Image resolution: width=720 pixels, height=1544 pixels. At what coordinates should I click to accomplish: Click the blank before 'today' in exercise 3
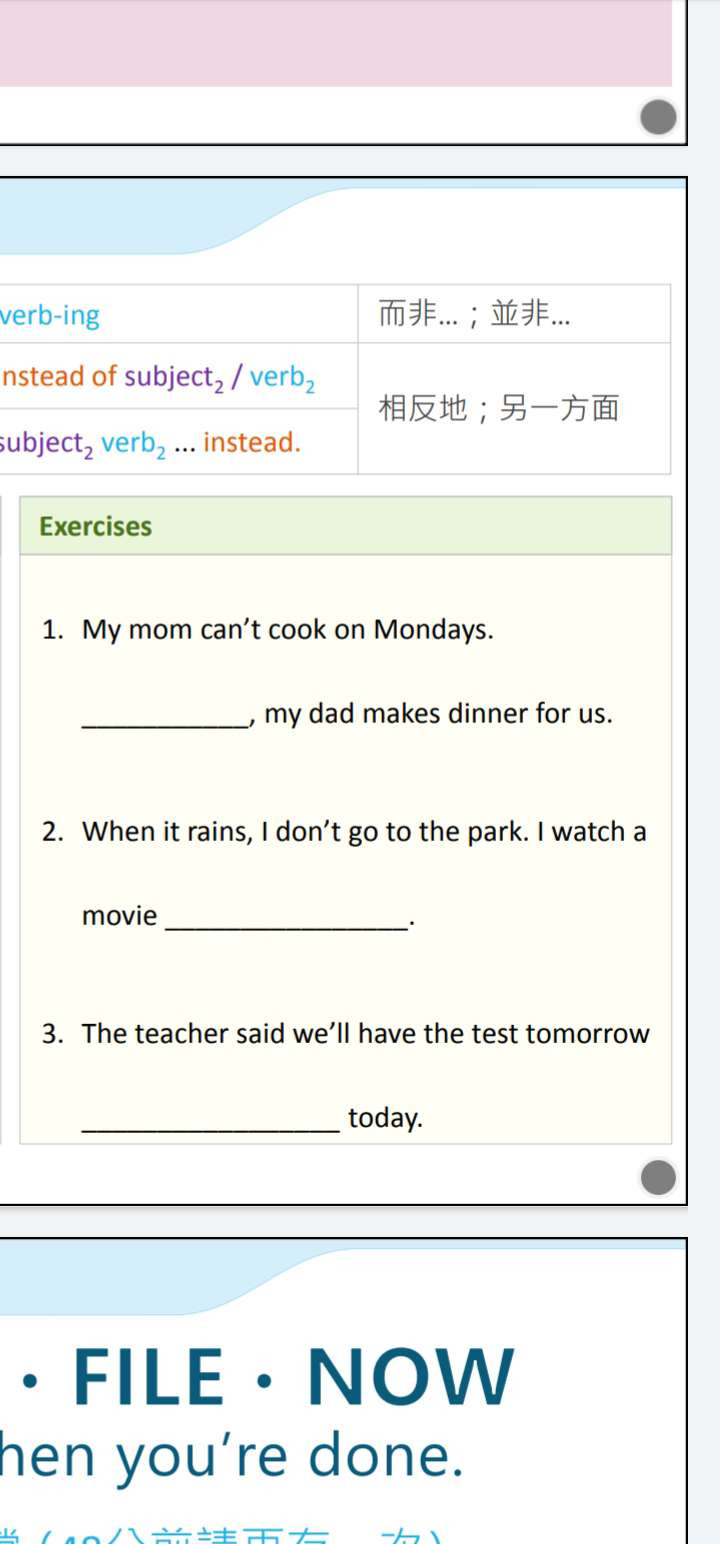pyautogui.click(x=211, y=1118)
